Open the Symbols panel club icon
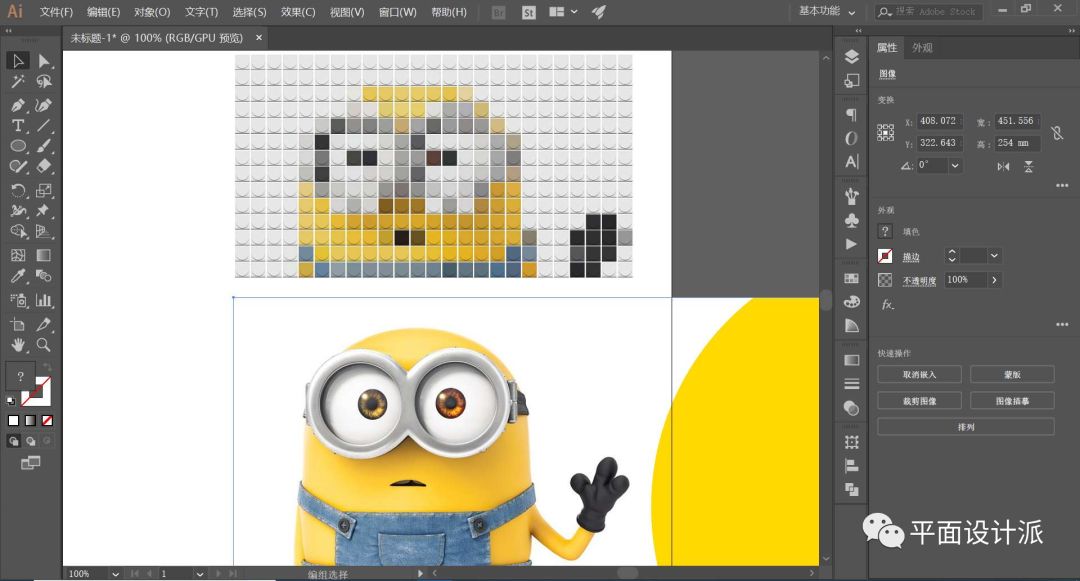1080x581 pixels. pyautogui.click(x=851, y=220)
